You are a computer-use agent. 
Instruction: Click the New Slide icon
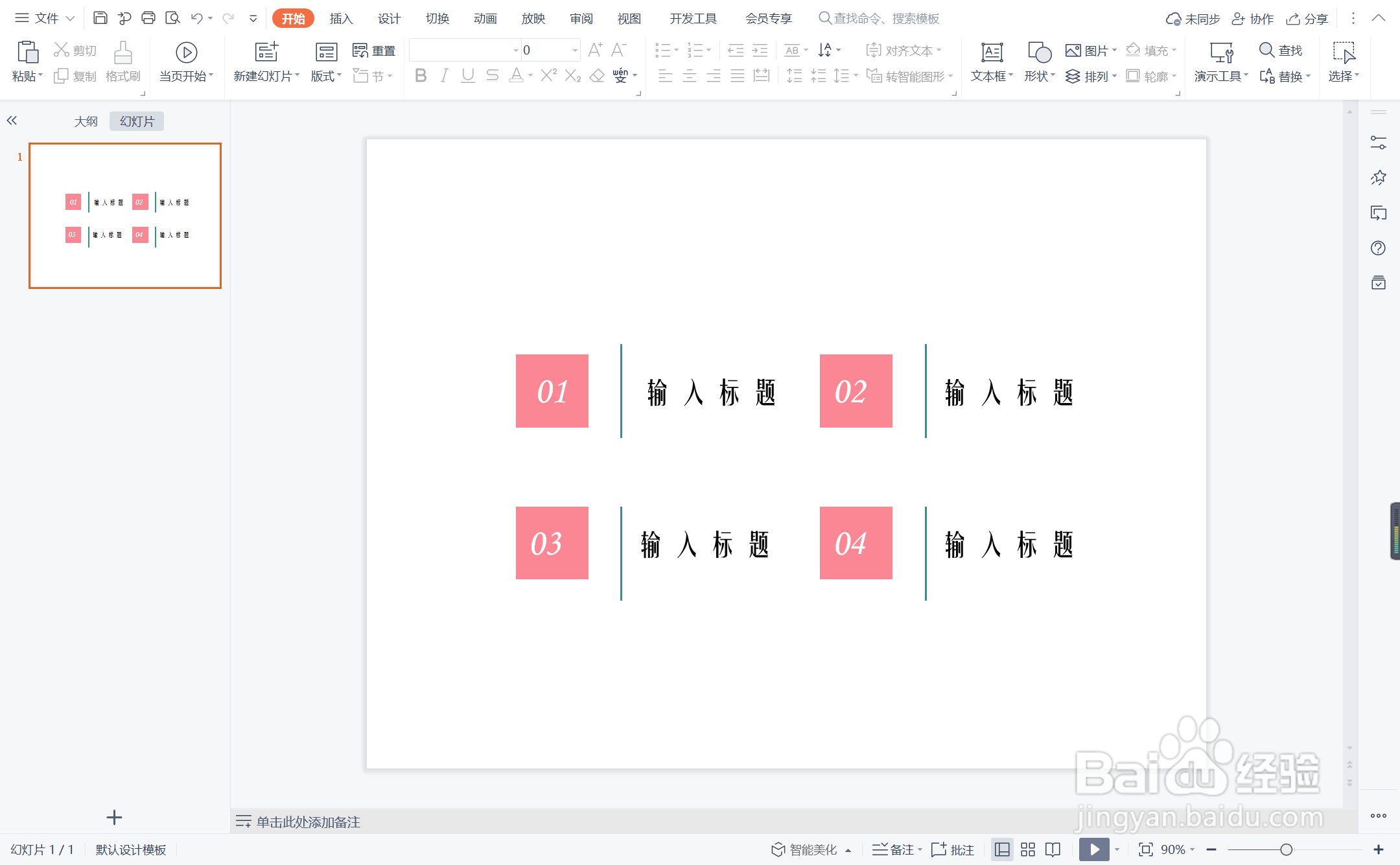266,53
